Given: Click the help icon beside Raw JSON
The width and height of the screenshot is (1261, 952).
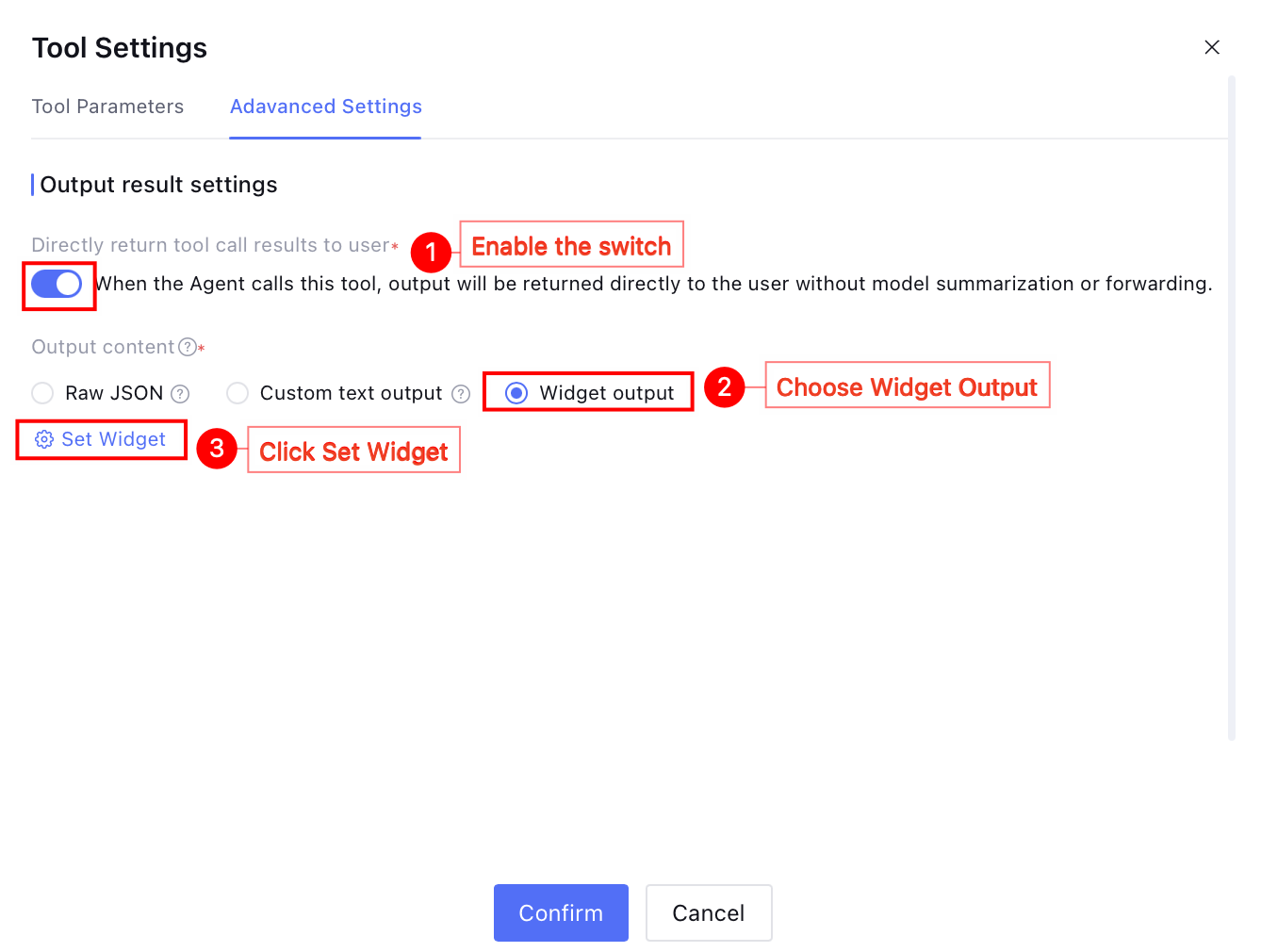Looking at the screenshot, I should (180, 394).
